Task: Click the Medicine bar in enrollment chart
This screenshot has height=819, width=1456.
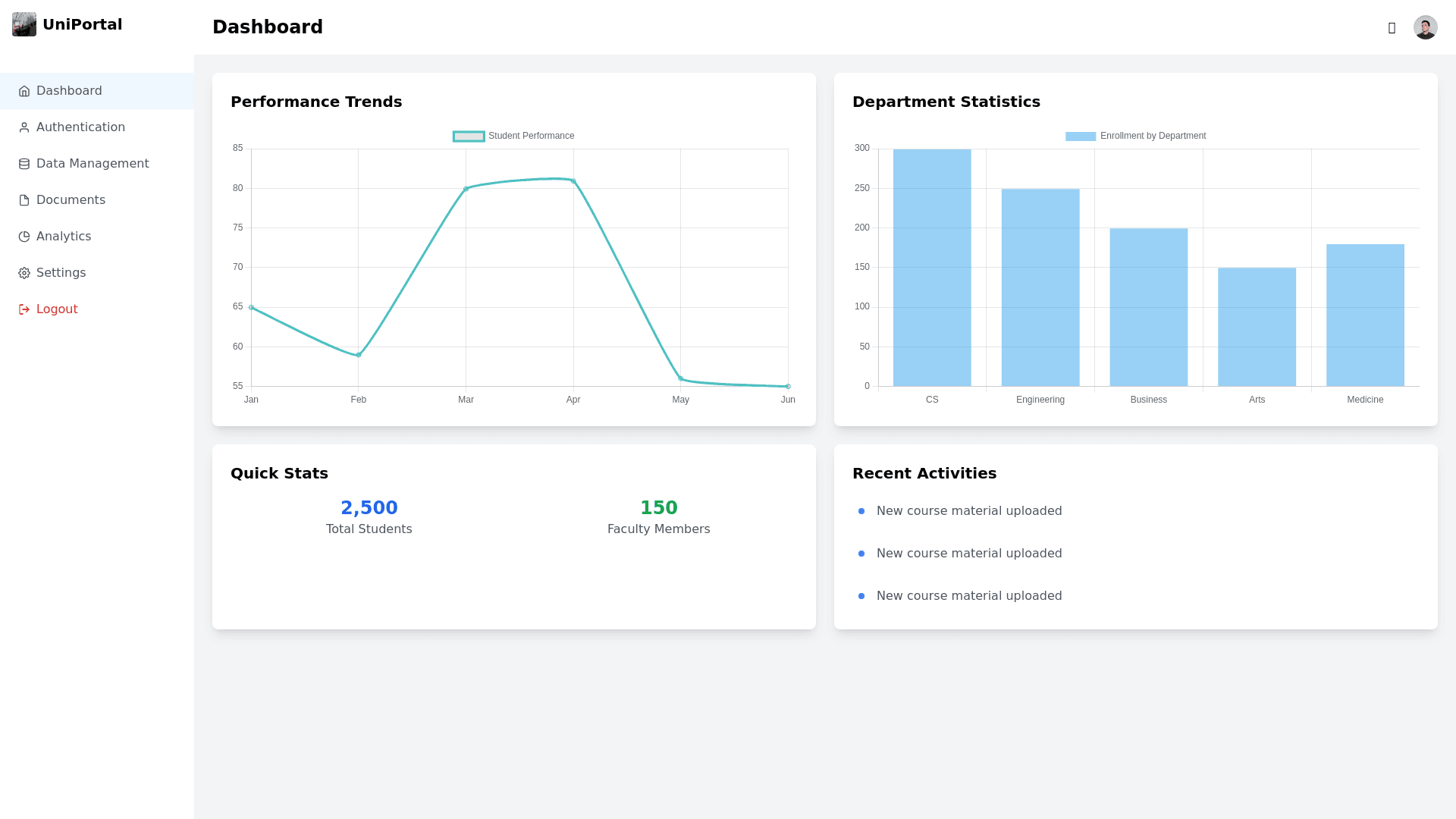Action: pos(1364,315)
